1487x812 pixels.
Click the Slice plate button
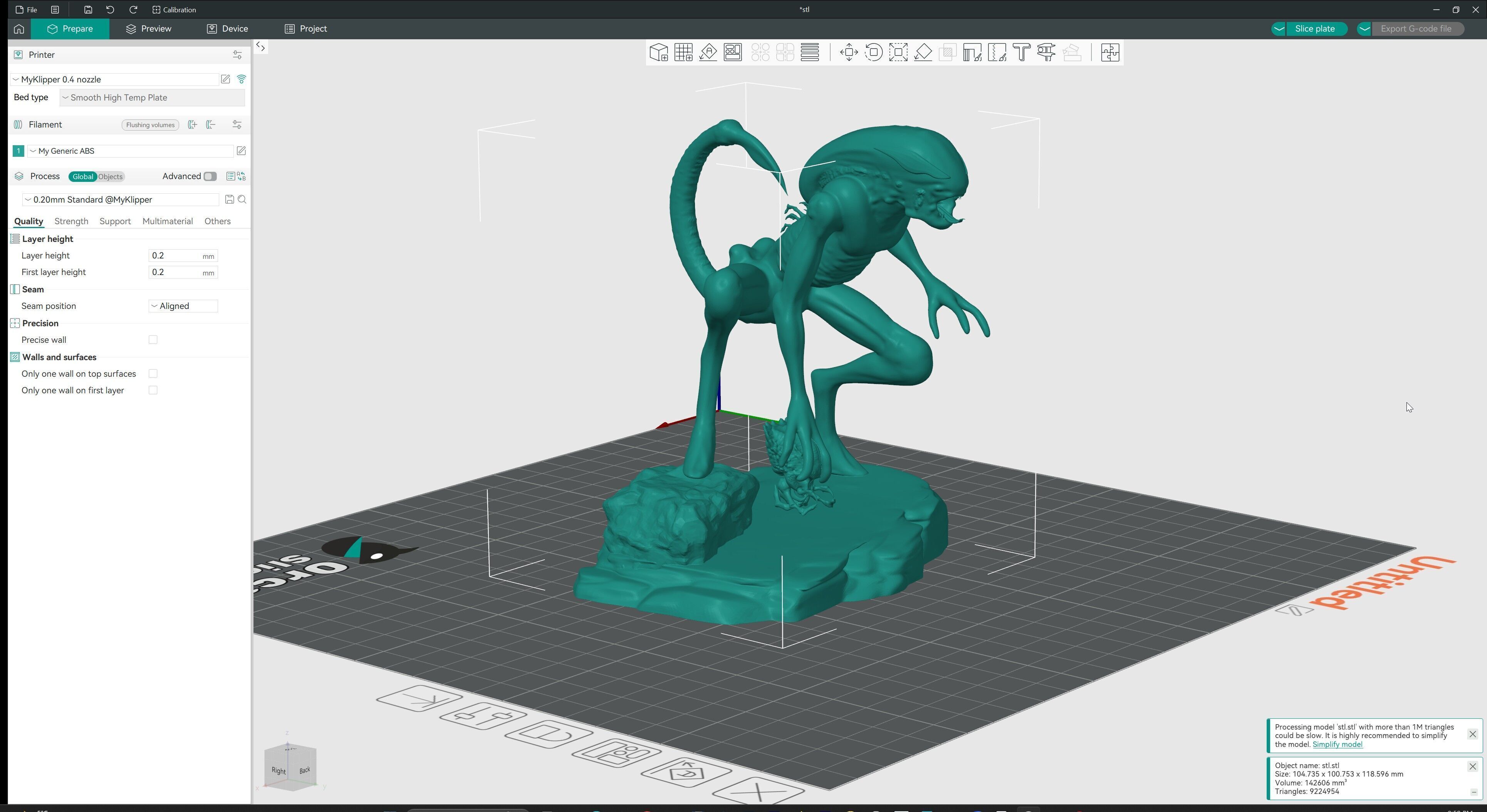tap(1316, 29)
